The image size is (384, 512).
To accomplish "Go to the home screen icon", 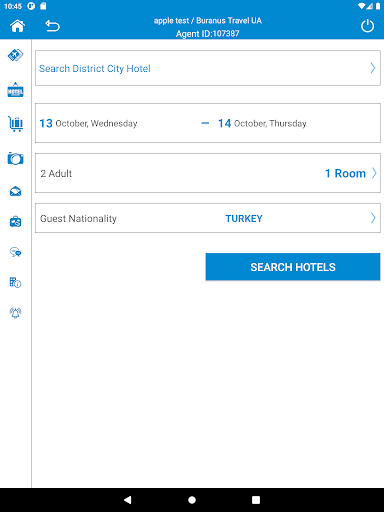I will pos(17,26).
